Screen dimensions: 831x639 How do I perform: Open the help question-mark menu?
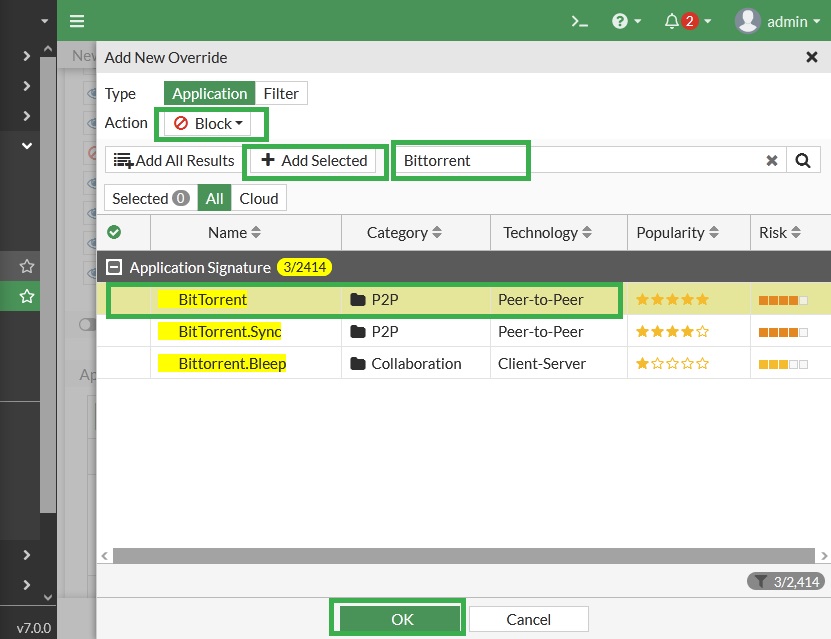[626, 22]
